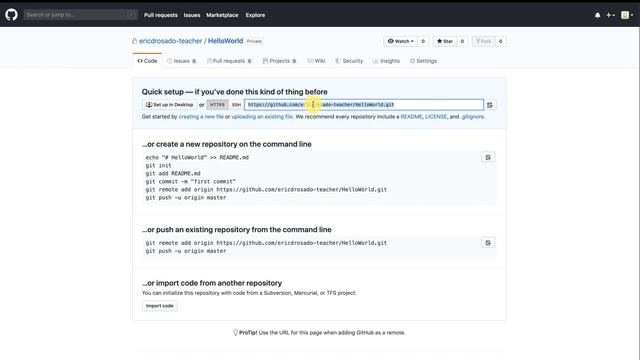Select HTTPS clone protocol

(x=217, y=105)
